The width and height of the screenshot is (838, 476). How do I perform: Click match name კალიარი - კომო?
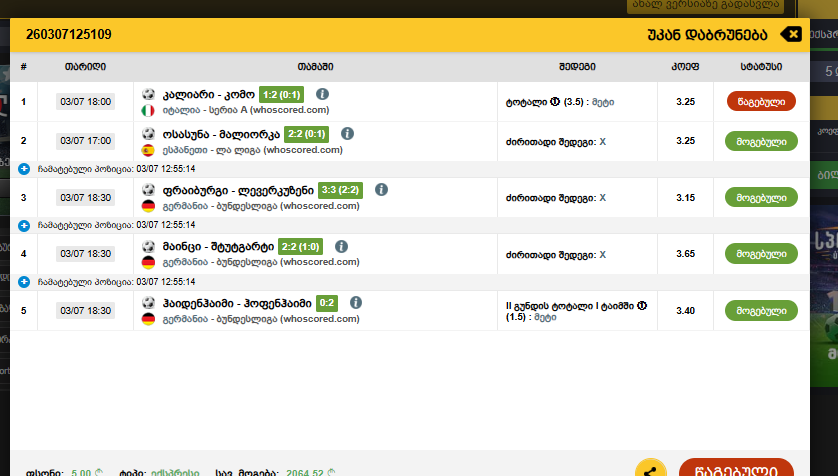[x=208, y=95]
